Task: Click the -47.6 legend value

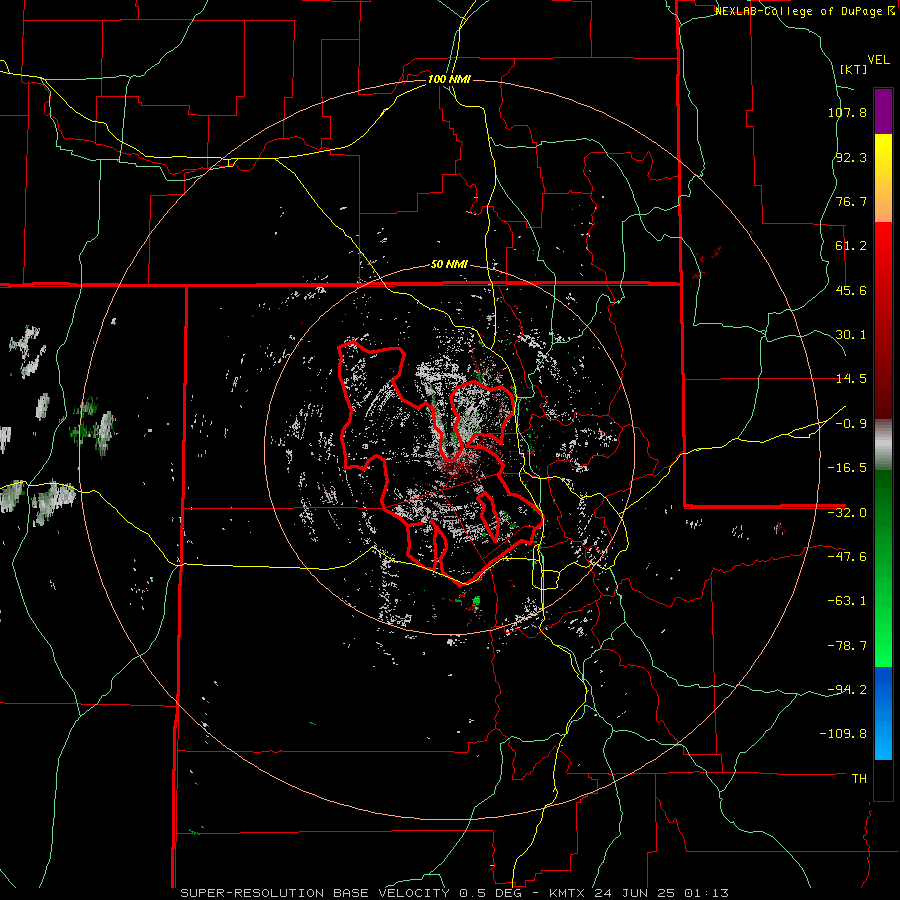Action: coord(847,557)
